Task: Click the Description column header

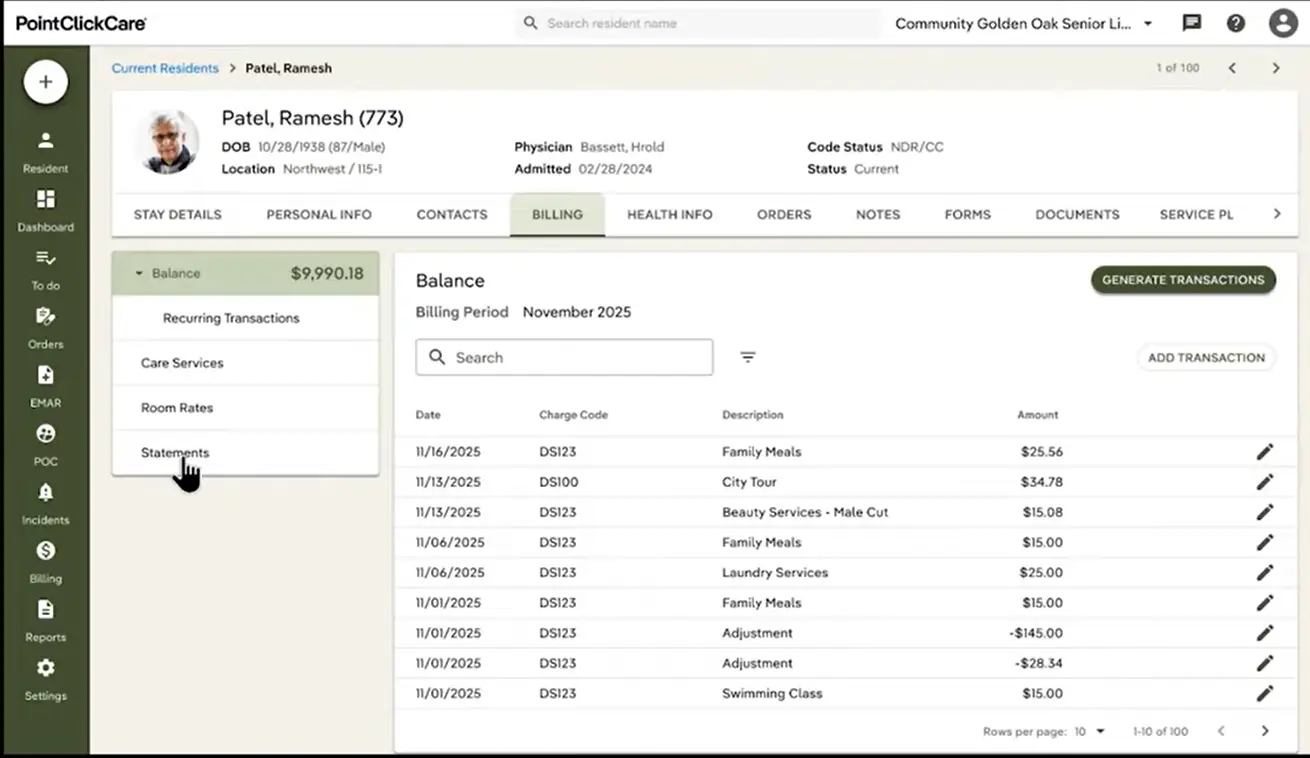Action: [x=753, y=414]
